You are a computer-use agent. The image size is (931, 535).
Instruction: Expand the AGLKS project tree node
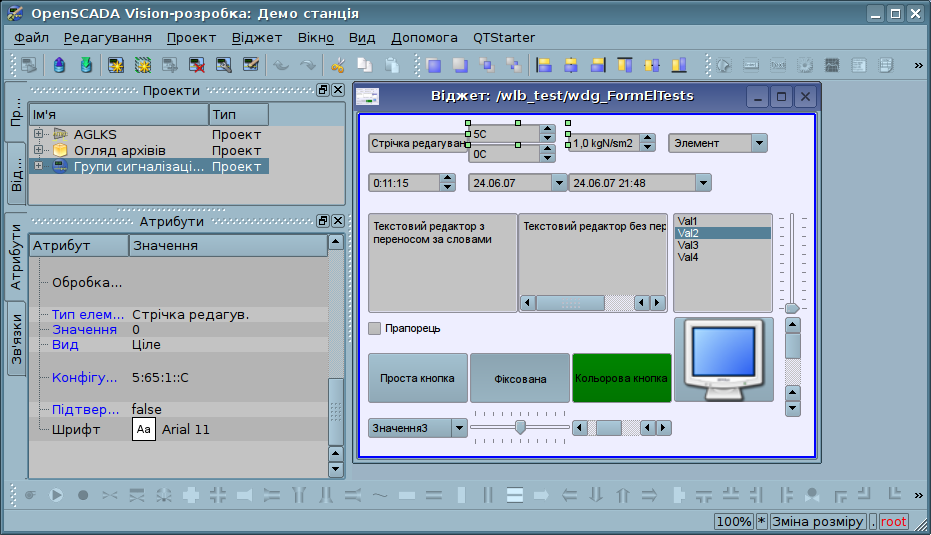(39, 134)
